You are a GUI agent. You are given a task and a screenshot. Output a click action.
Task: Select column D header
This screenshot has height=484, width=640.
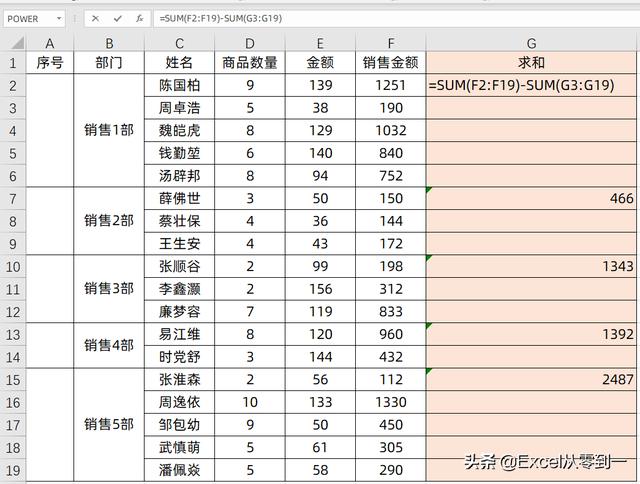tap(250, 42)
